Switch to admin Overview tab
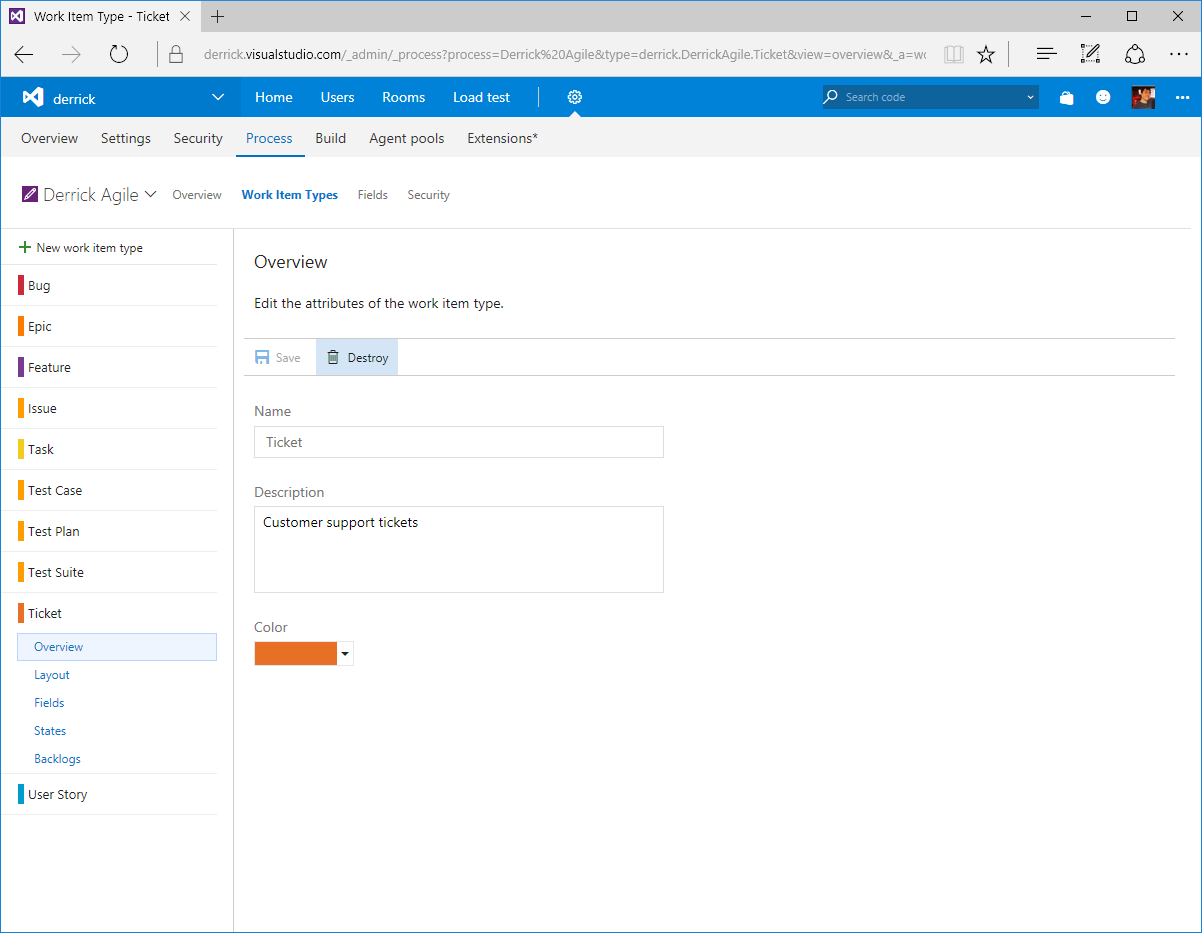Image resolution: width=1202 pixels, height=933 pixels. (49, 138)
